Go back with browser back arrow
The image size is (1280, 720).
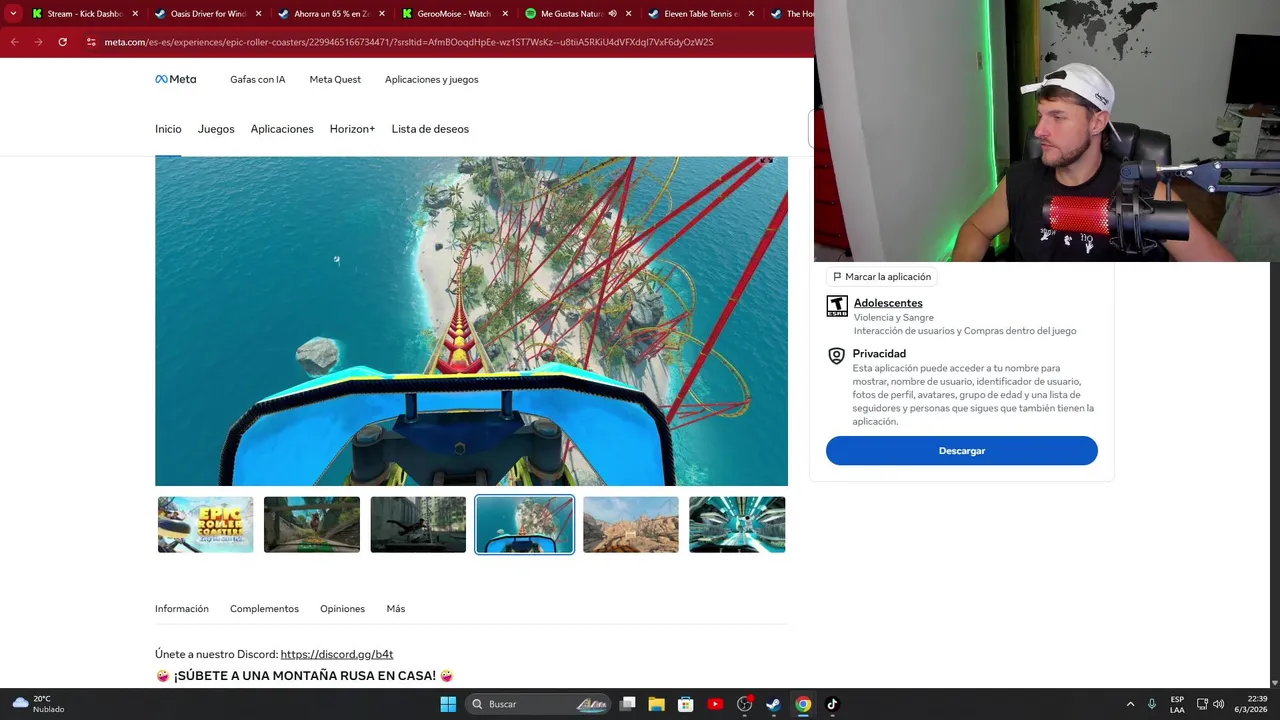(x=14, y=42)
